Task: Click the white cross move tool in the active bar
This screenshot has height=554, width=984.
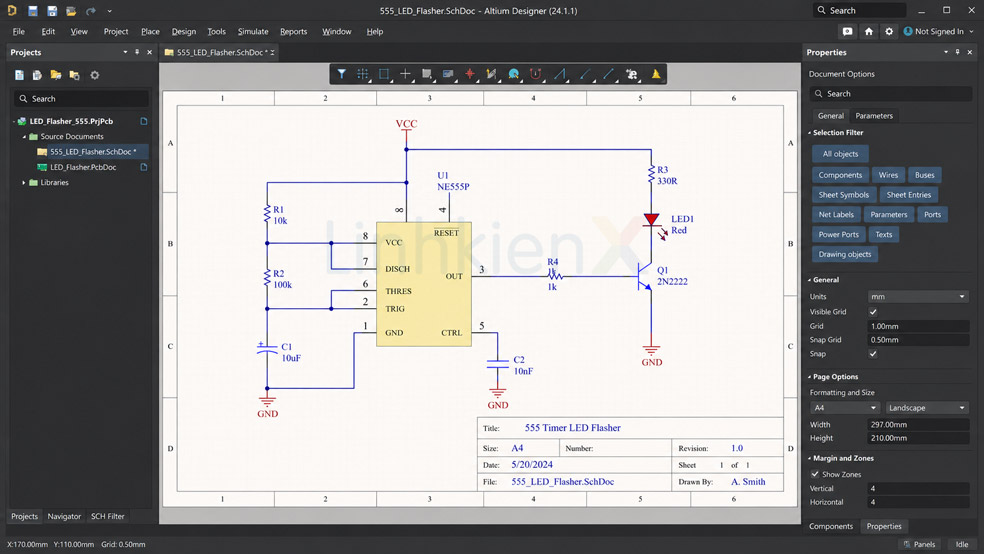Action: (405, 74)
